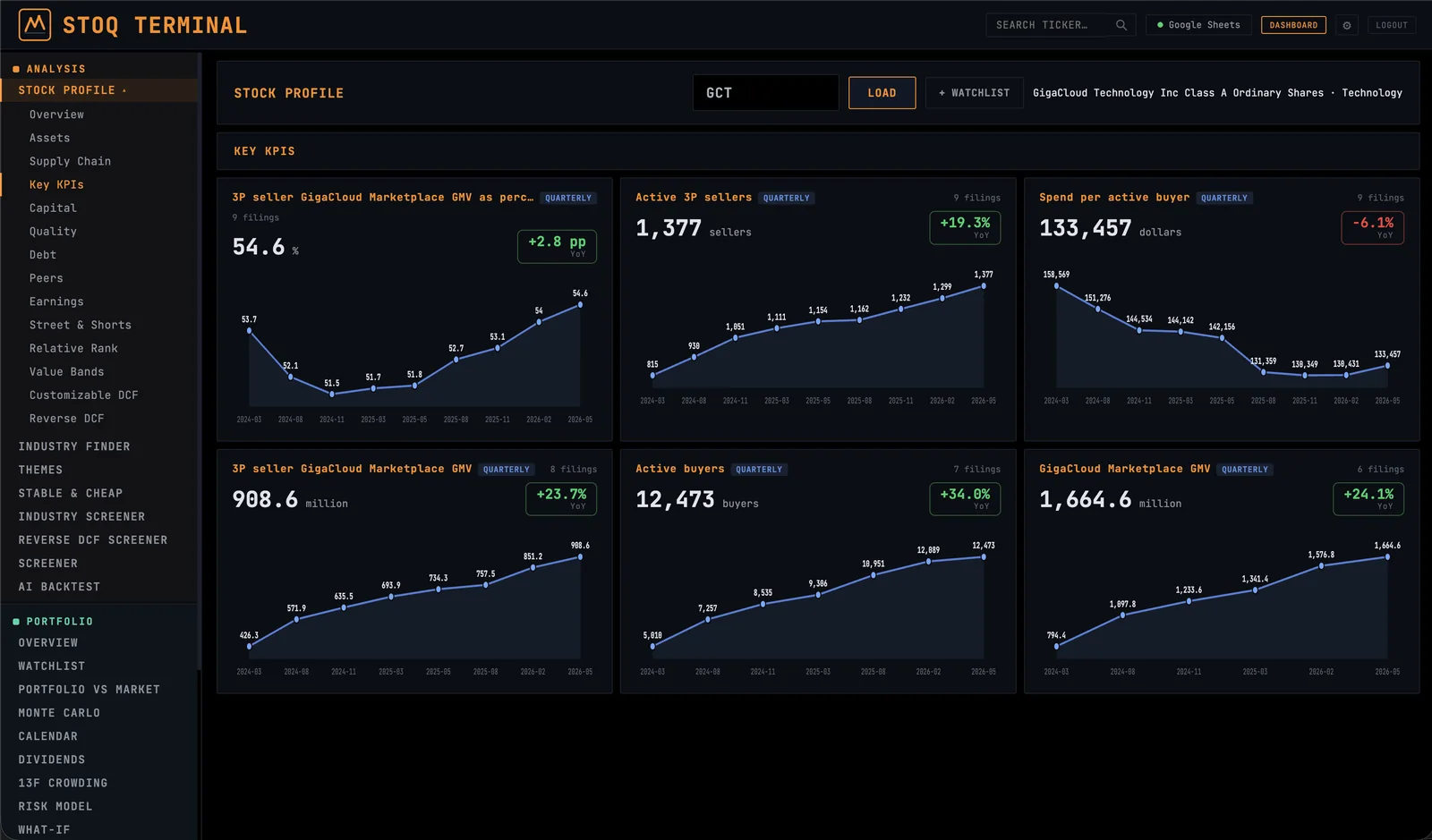Viewport: 1432px width, 840px height.
Task: Click QUARTERLY badge on Active 3P sellers
Action: click(x=786, y=198)
